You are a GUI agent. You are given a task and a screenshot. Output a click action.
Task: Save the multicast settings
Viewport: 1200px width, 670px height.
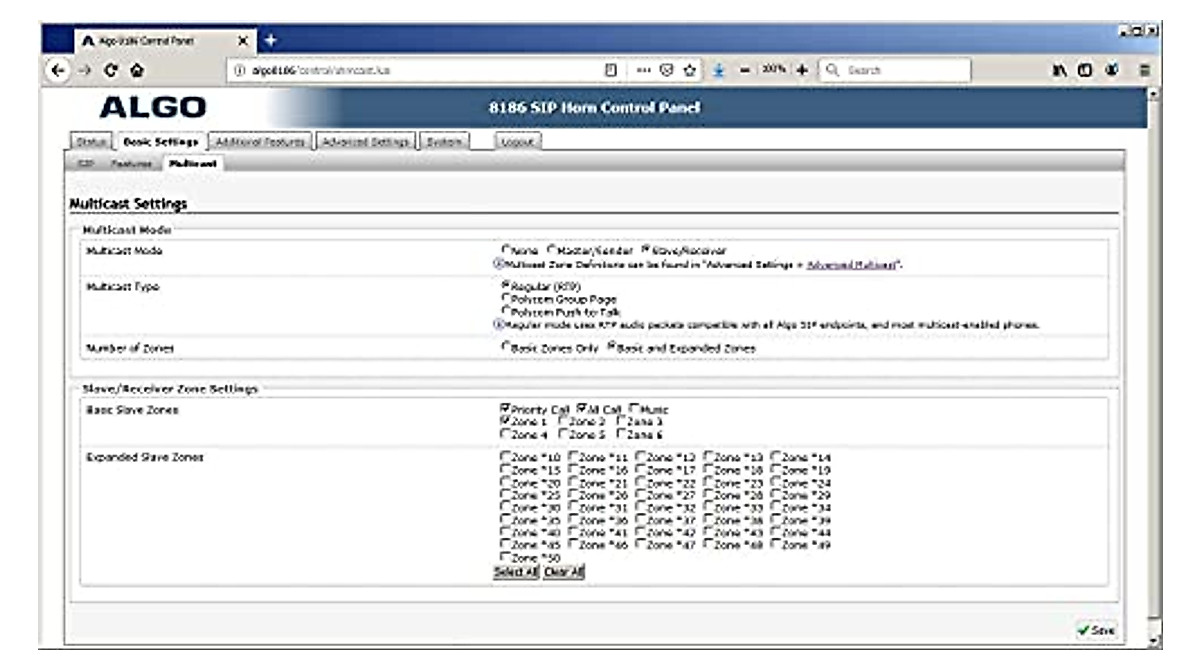tap(1096, 630)
